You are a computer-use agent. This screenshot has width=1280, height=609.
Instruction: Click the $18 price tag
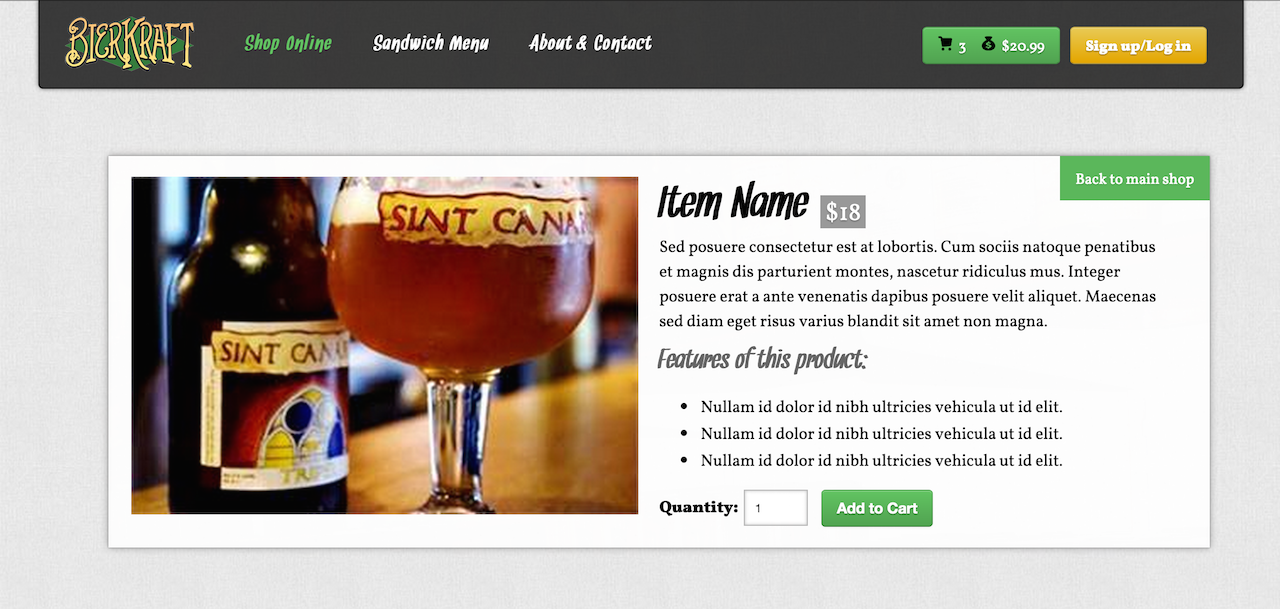click(843, 212)
